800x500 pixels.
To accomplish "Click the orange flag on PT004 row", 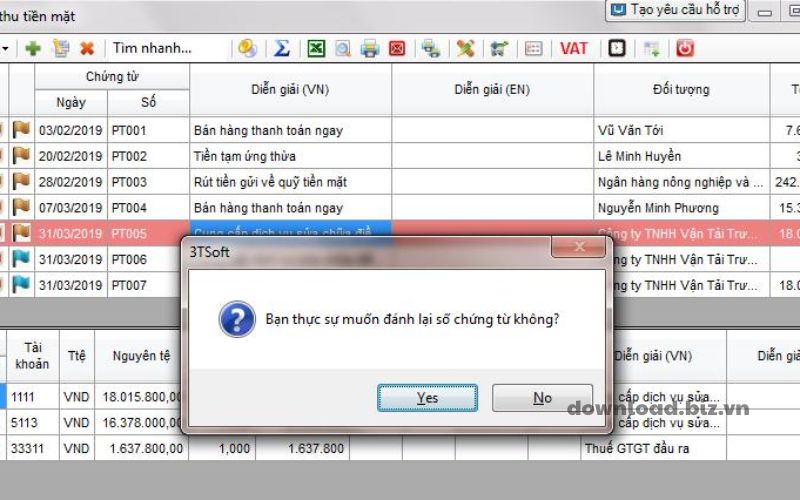I will (21, 207).
